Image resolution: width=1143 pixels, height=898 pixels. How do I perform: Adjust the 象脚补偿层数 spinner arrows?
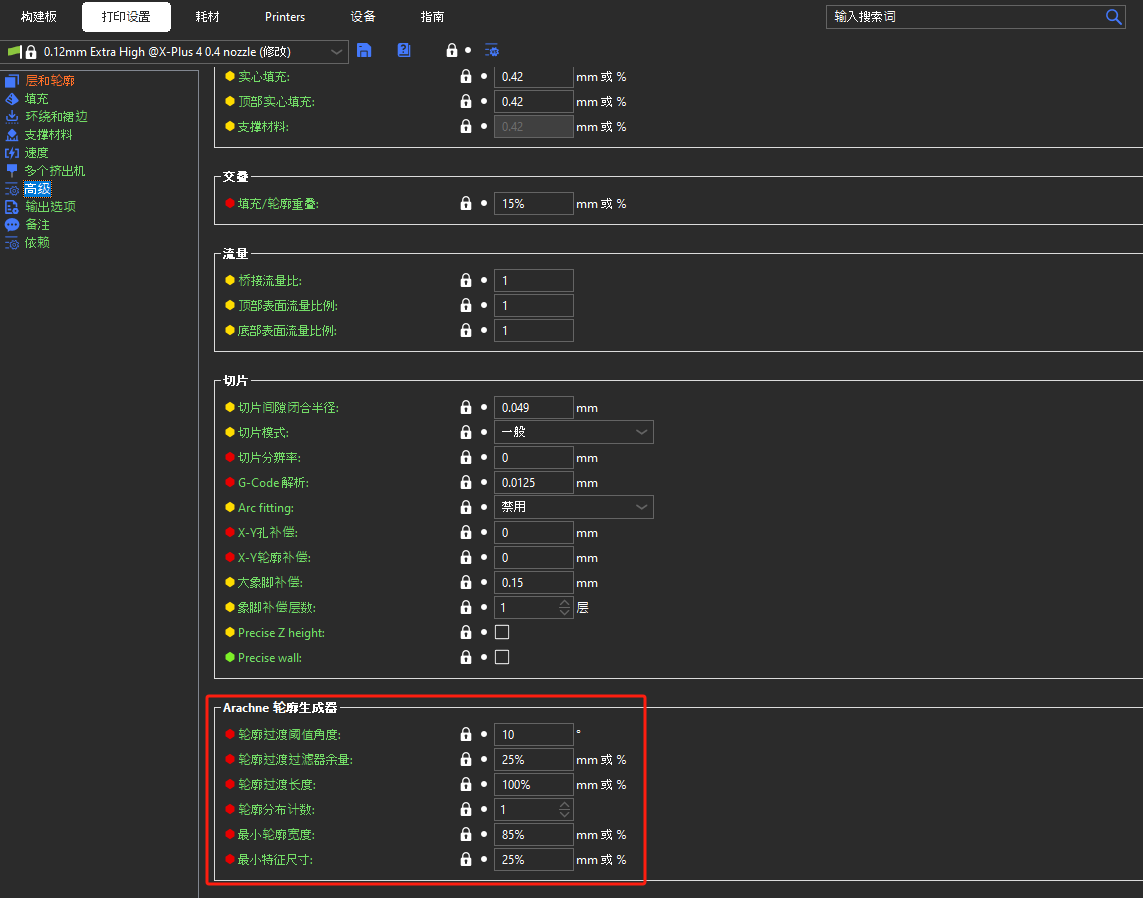(565, 607)
